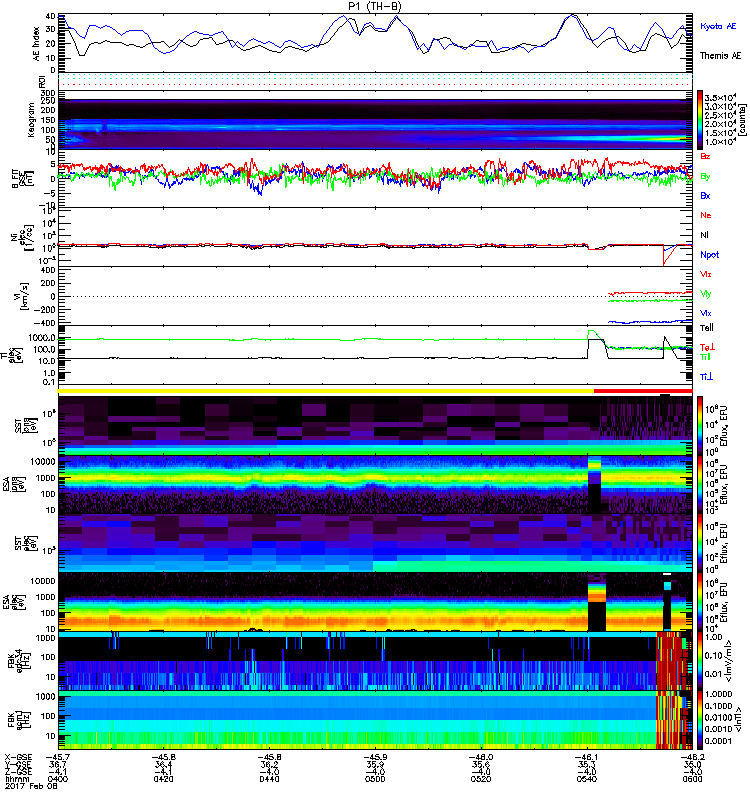Select the green By legend label

tap(705, 177)
